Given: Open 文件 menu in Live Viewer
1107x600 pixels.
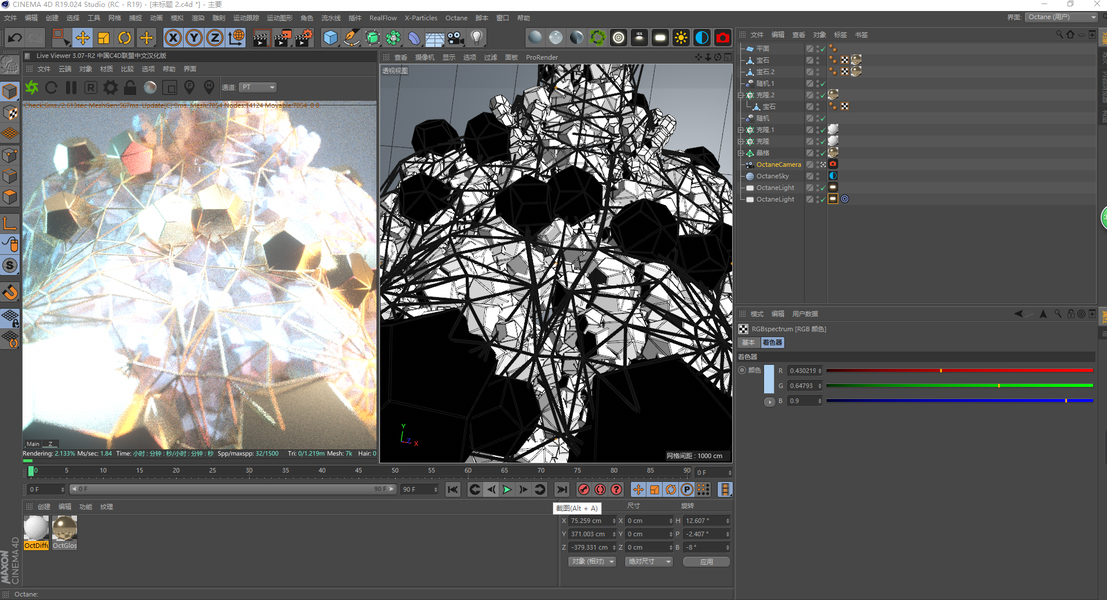Looking at the screenshot, I should [x=44, y=69].
